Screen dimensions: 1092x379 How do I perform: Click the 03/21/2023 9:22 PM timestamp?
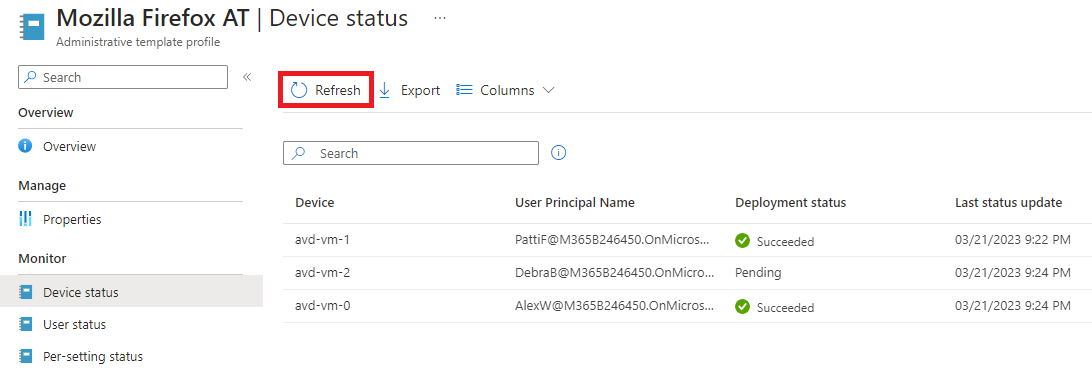[1013, 240]
